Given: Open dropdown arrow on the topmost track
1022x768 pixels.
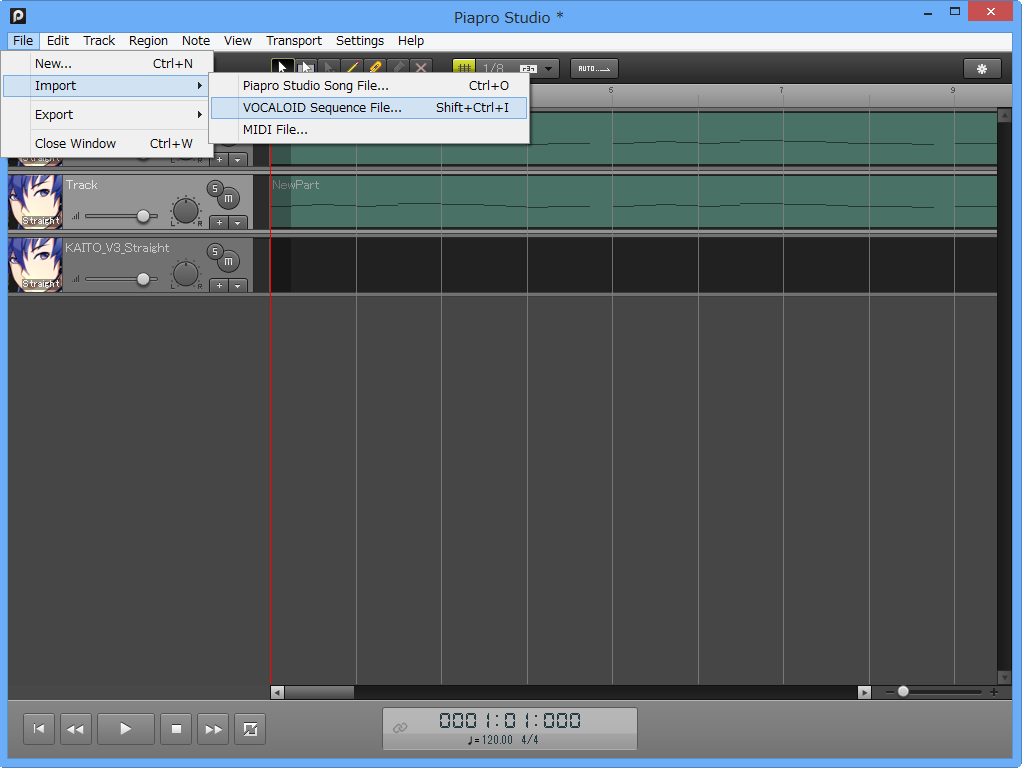Looking at the screenshot, I should pyautogui.click(x=238, y=160).
